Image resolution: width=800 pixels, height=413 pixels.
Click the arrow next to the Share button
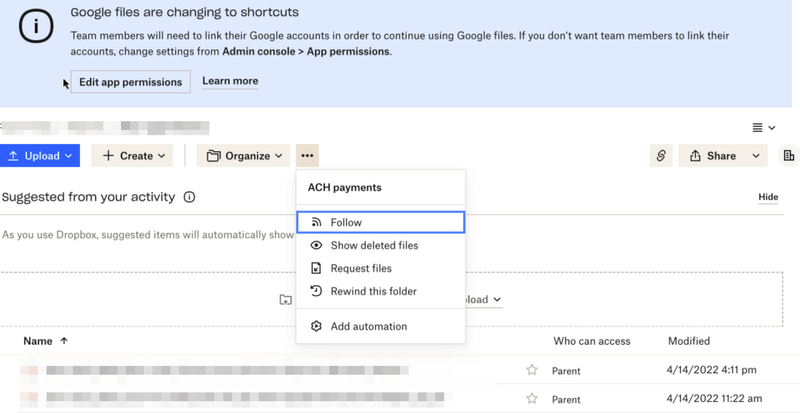(x=756, y=156)
